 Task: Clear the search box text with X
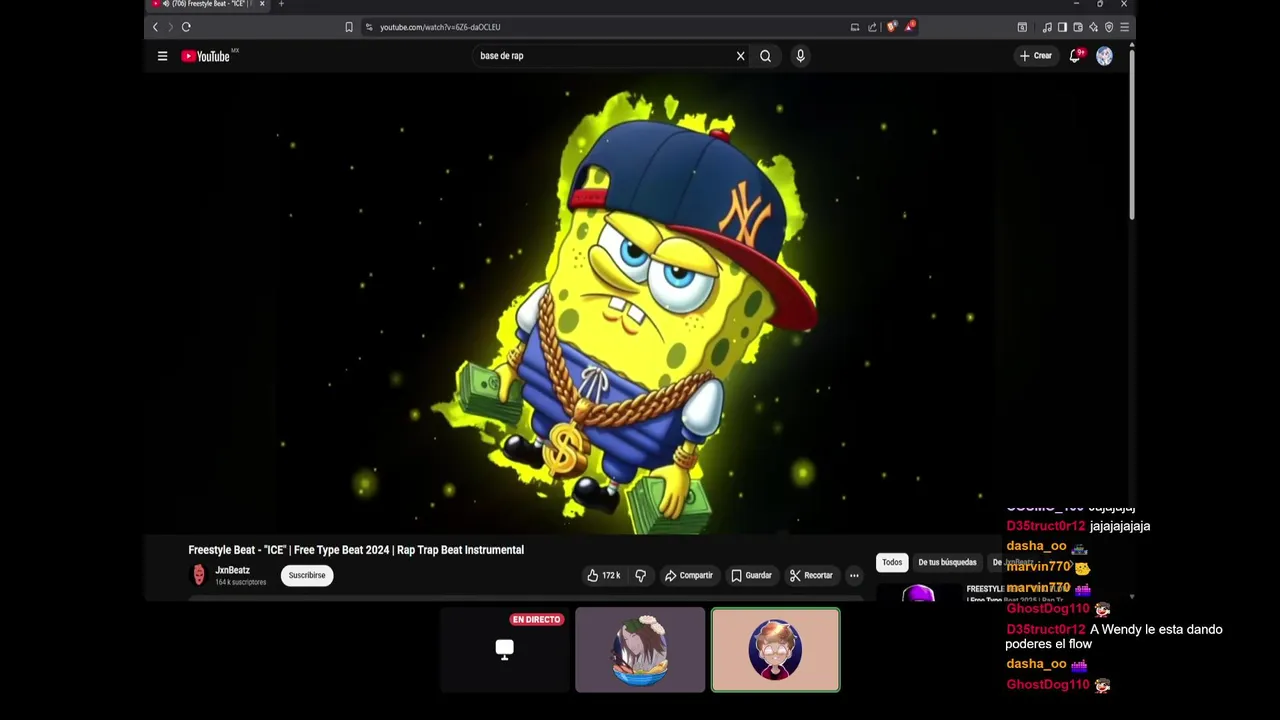[740, 56]
